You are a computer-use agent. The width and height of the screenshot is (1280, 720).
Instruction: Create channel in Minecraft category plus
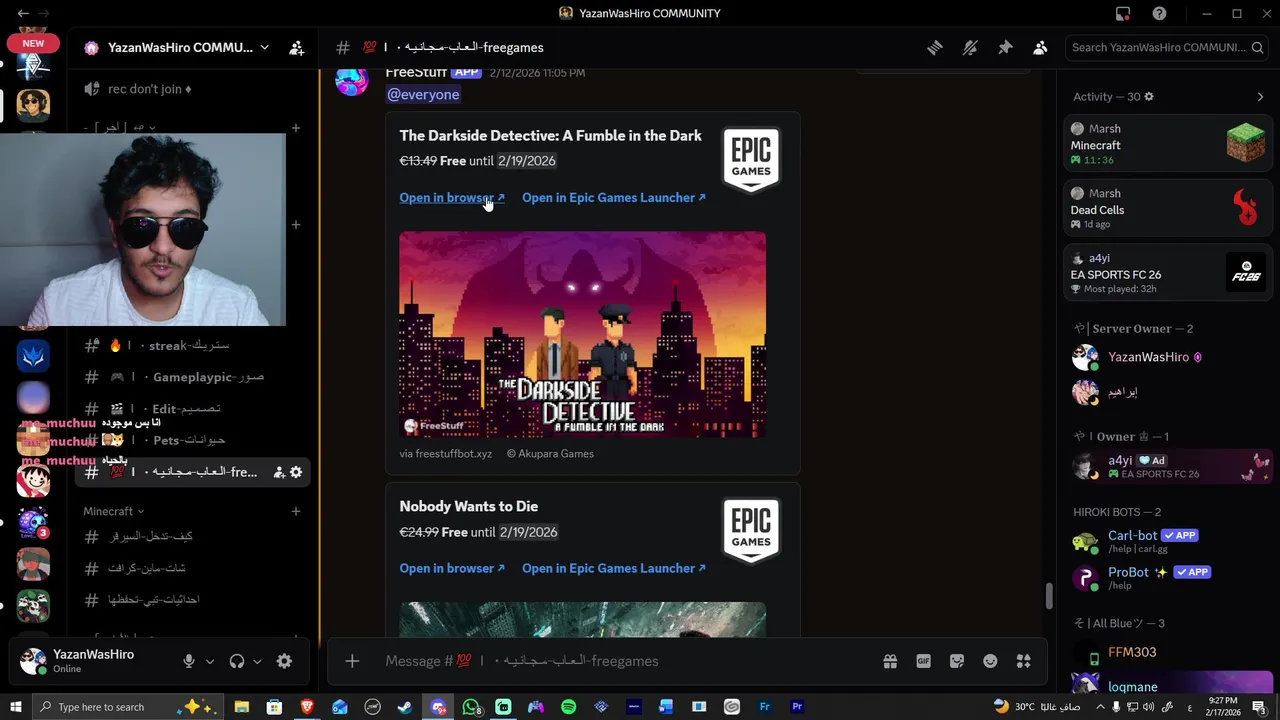295,511
